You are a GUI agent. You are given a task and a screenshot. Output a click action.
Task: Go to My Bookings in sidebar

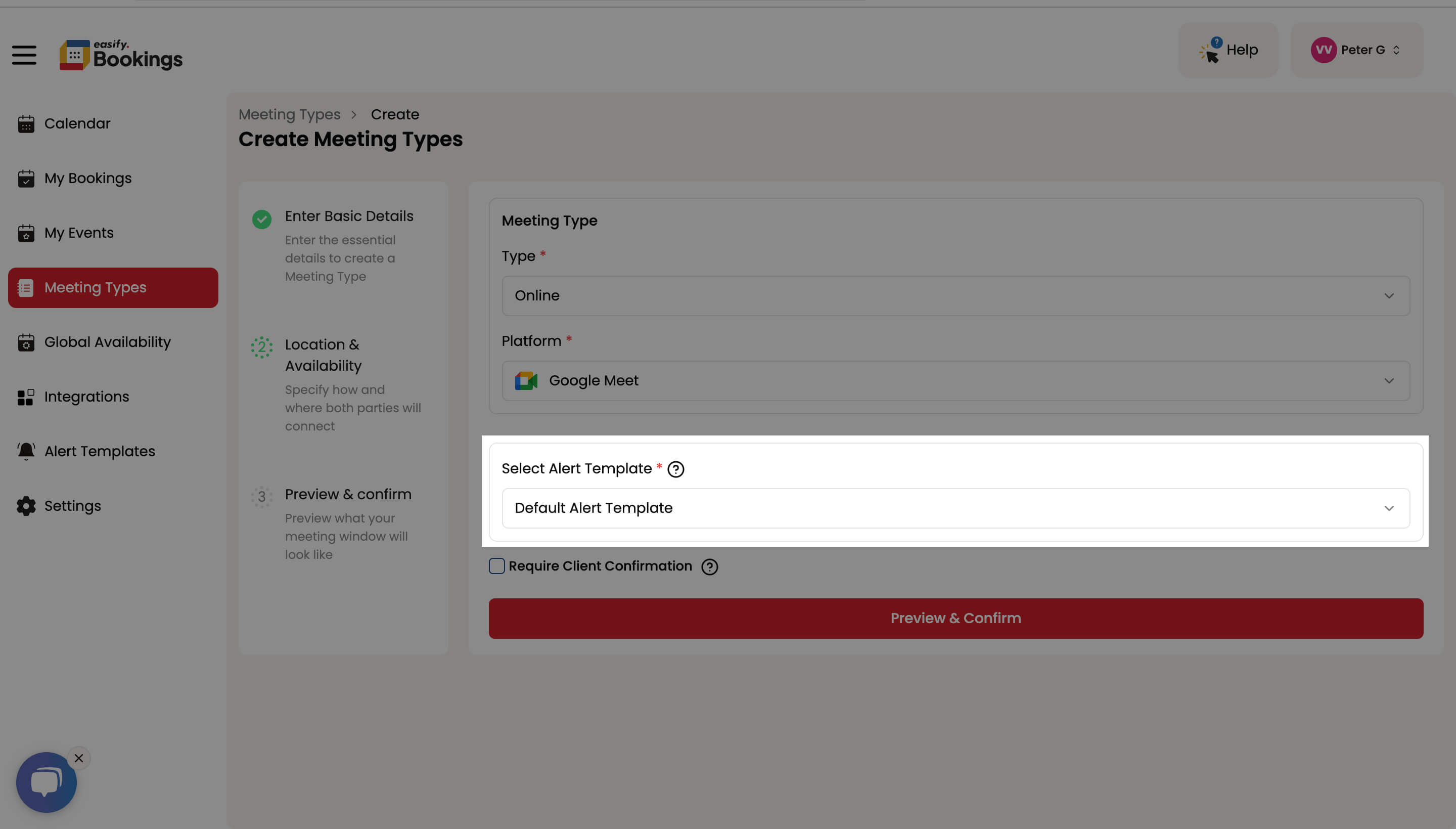[x=87, y=178]
